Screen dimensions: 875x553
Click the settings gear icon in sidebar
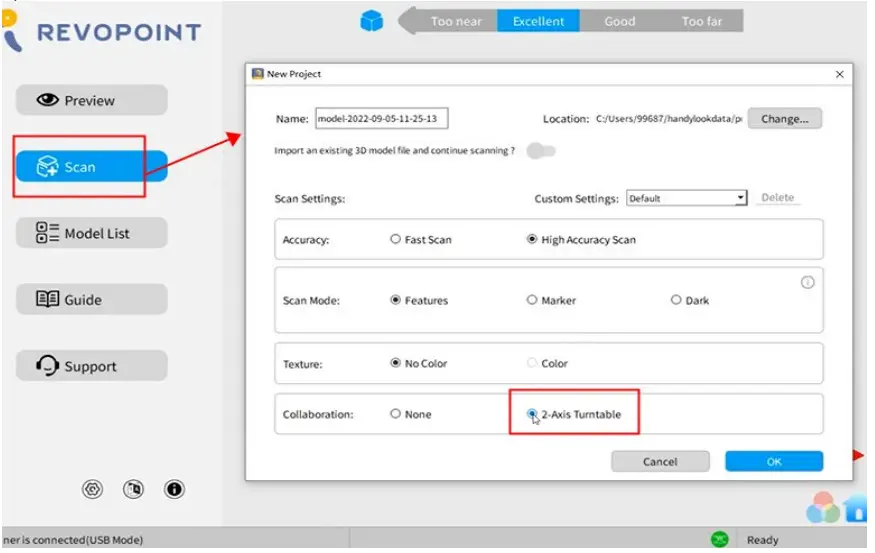click(93, 490)
